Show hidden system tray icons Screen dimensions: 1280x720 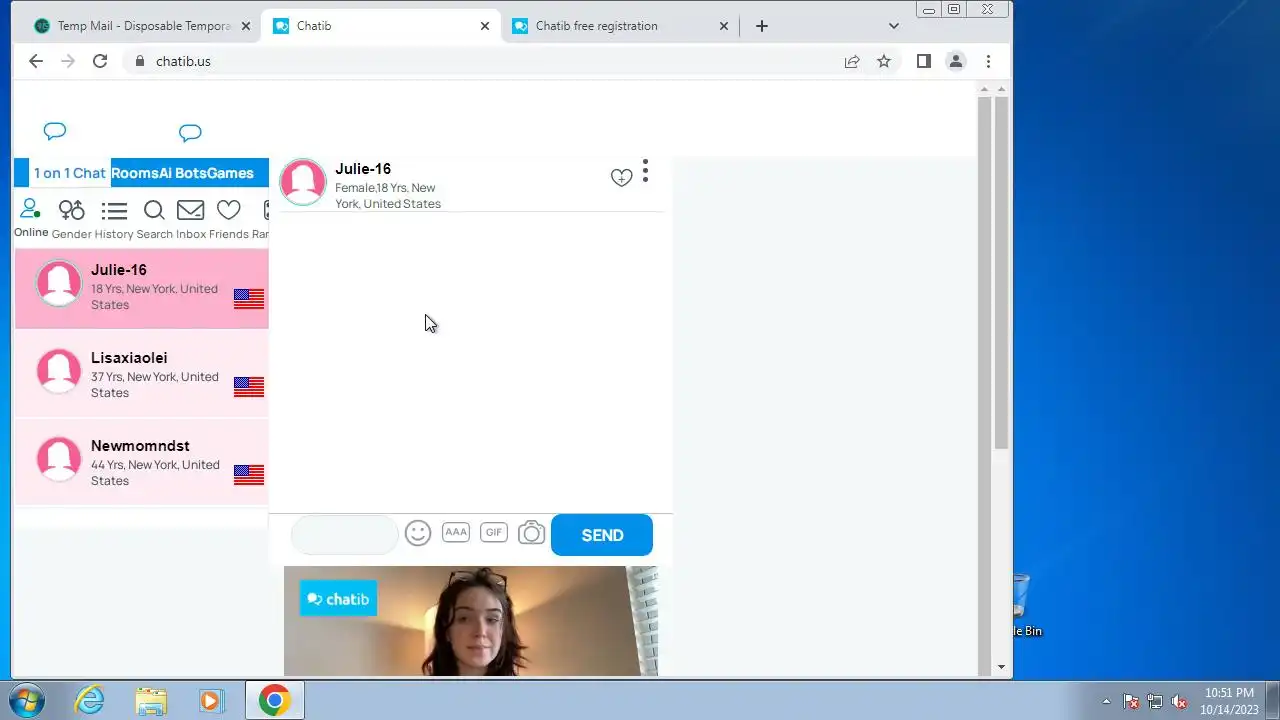1106,701
